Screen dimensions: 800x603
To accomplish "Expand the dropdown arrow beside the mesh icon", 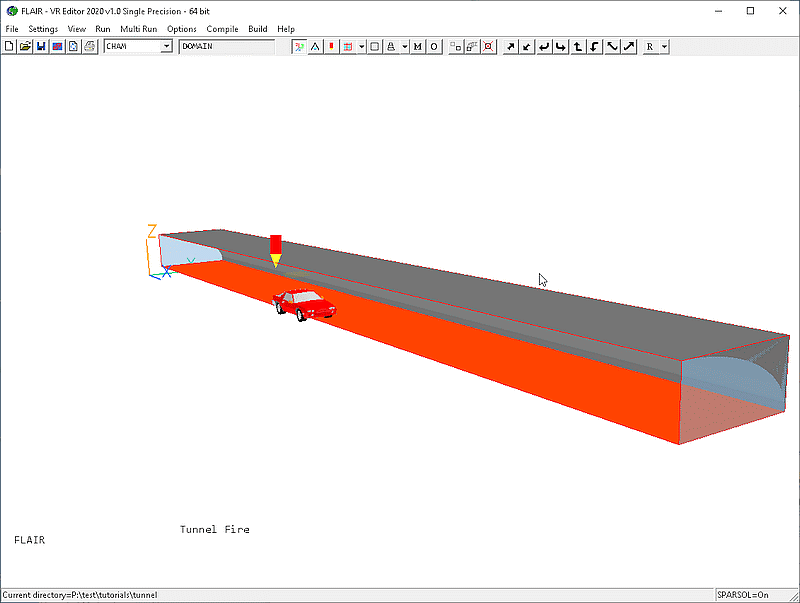I will (360, 47).
